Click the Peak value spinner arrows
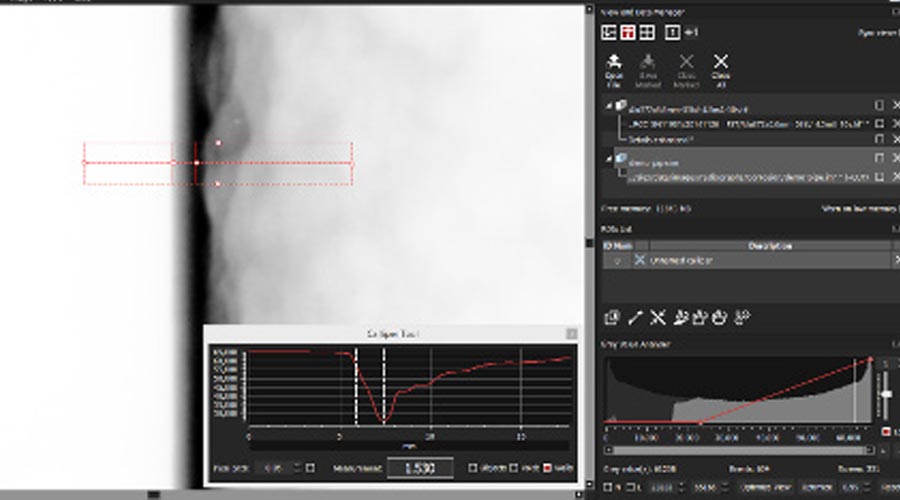The height and width of the screenshot is (500, 900). click(298, 468)
